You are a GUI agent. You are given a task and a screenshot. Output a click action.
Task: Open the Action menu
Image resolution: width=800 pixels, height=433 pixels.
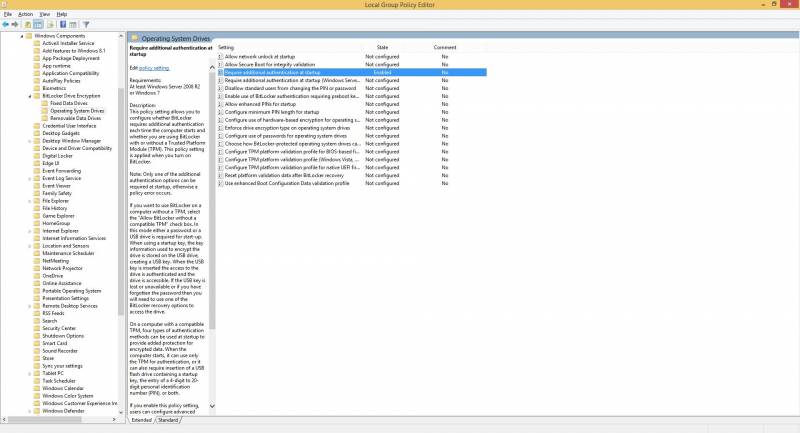(x=25, y=14)
